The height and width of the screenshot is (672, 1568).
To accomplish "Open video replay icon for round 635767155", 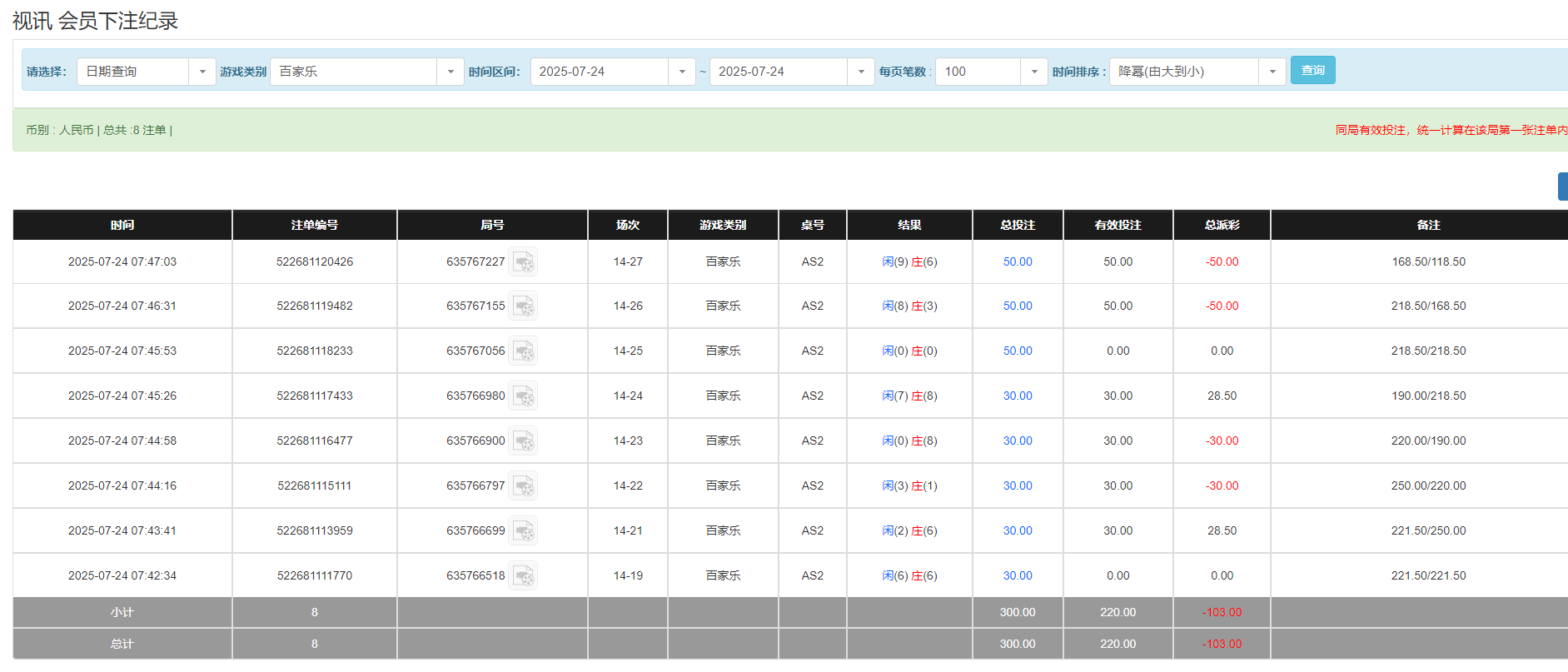I will tap(523, 306).
